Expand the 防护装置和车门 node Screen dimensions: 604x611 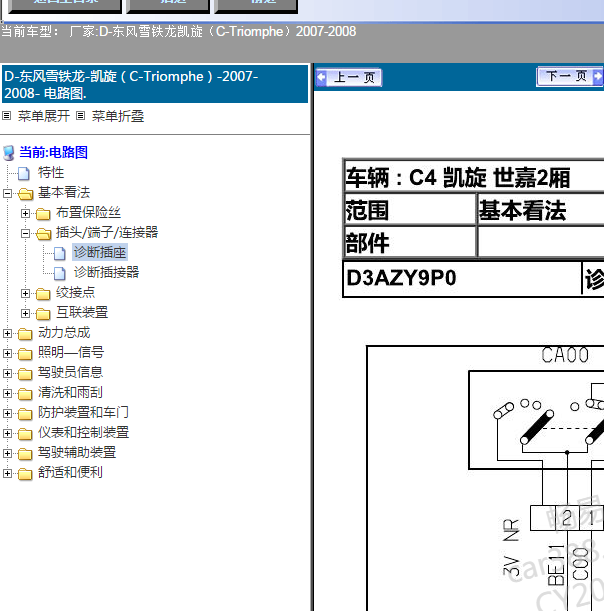(x=7, y=413)
